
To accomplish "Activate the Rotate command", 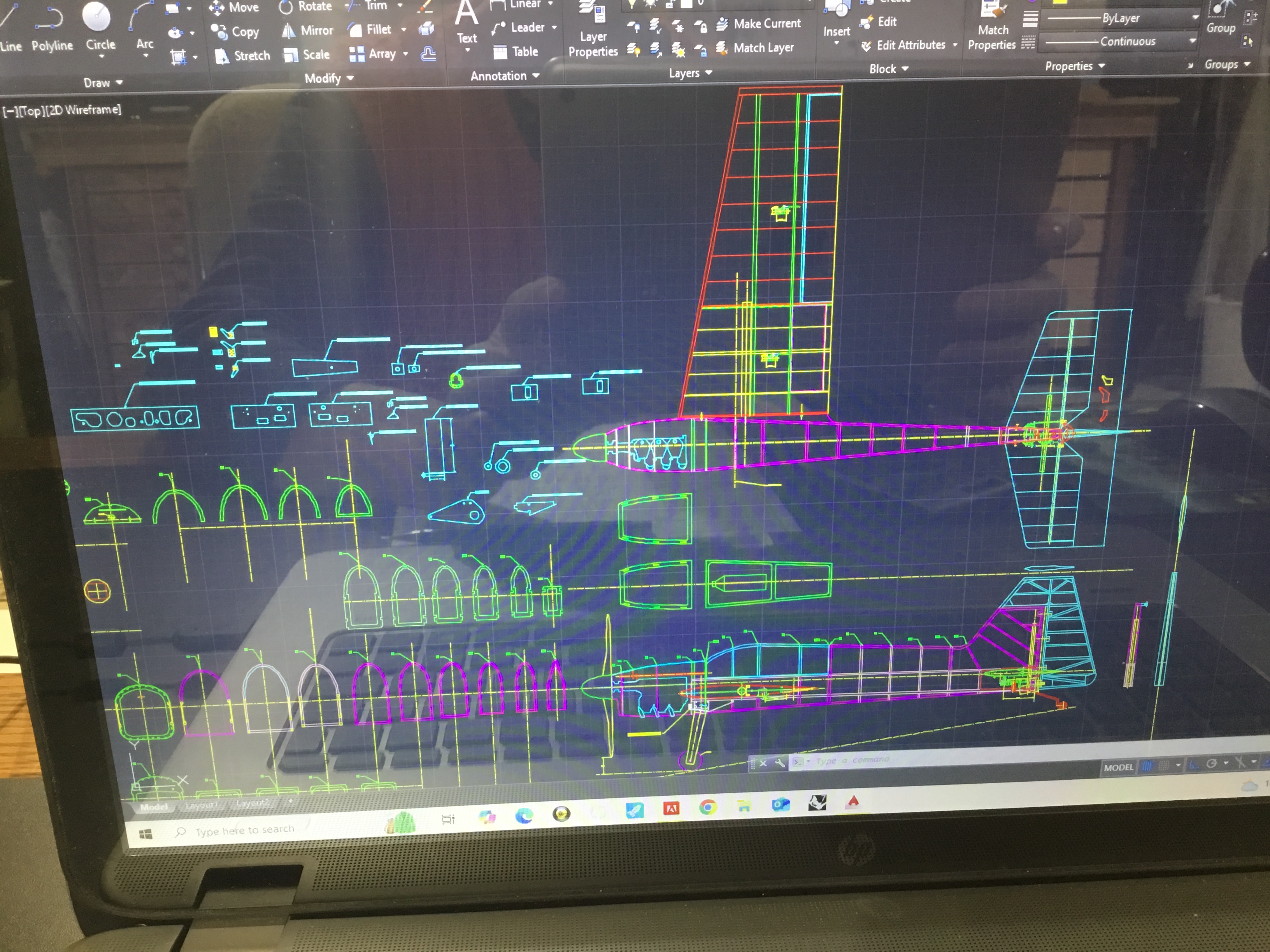I will (305, 7).
